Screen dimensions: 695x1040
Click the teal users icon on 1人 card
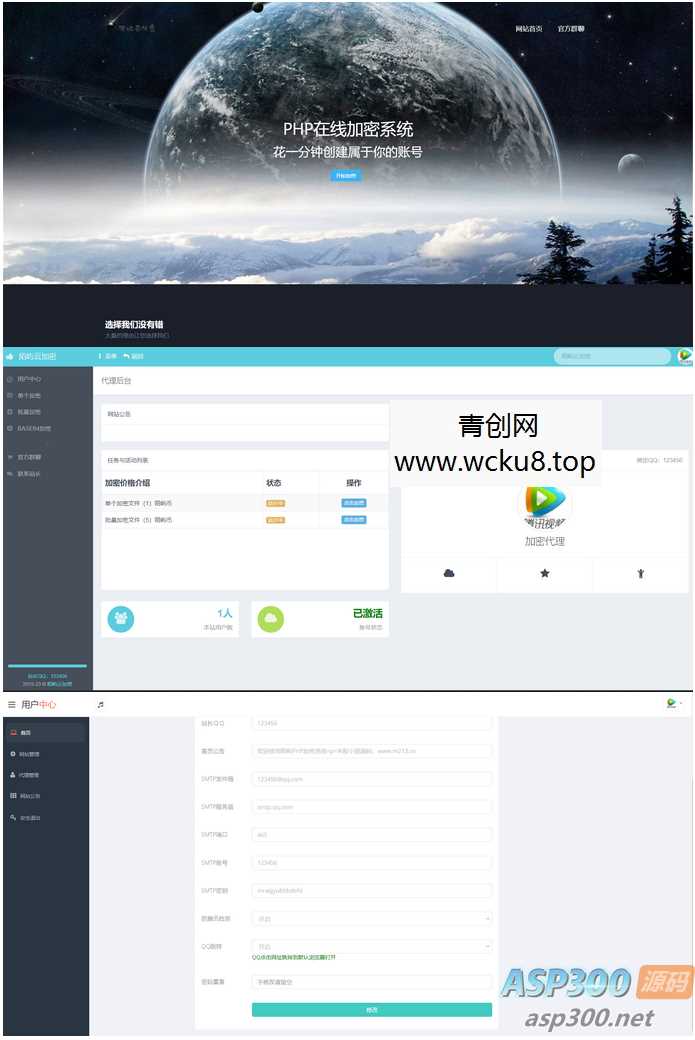point(121,619)
